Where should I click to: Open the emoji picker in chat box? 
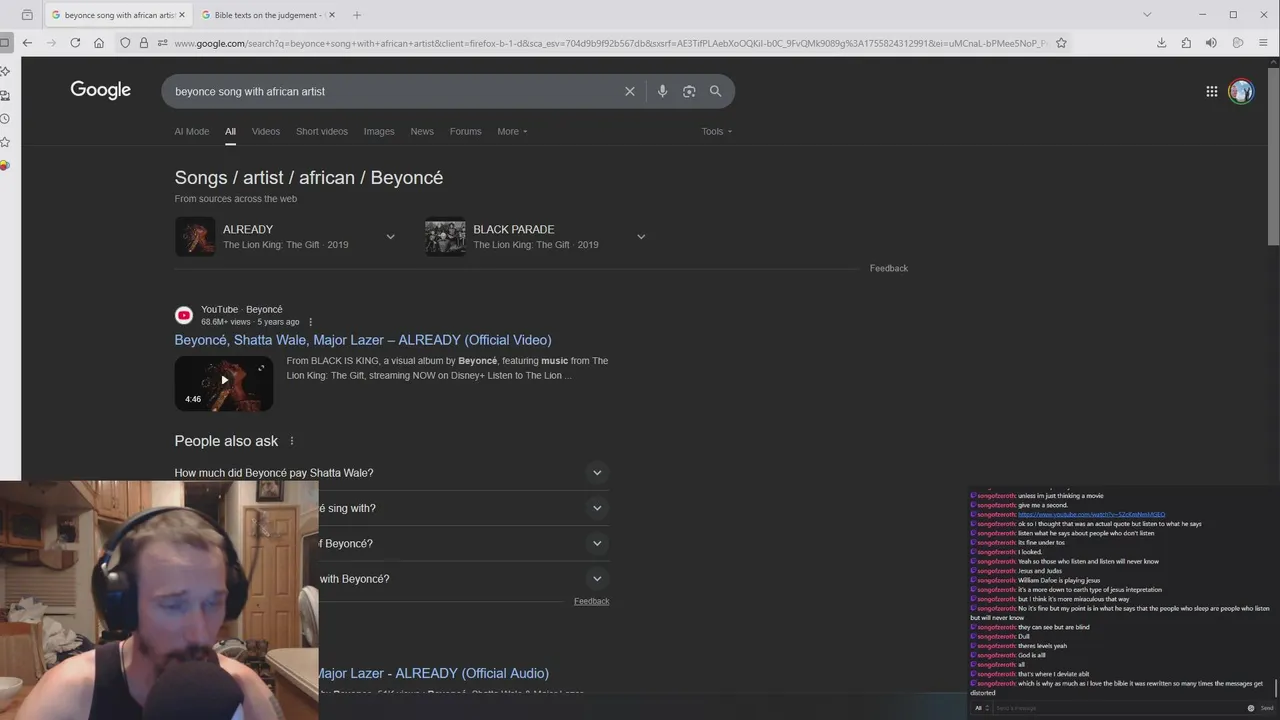point(1250,708)
